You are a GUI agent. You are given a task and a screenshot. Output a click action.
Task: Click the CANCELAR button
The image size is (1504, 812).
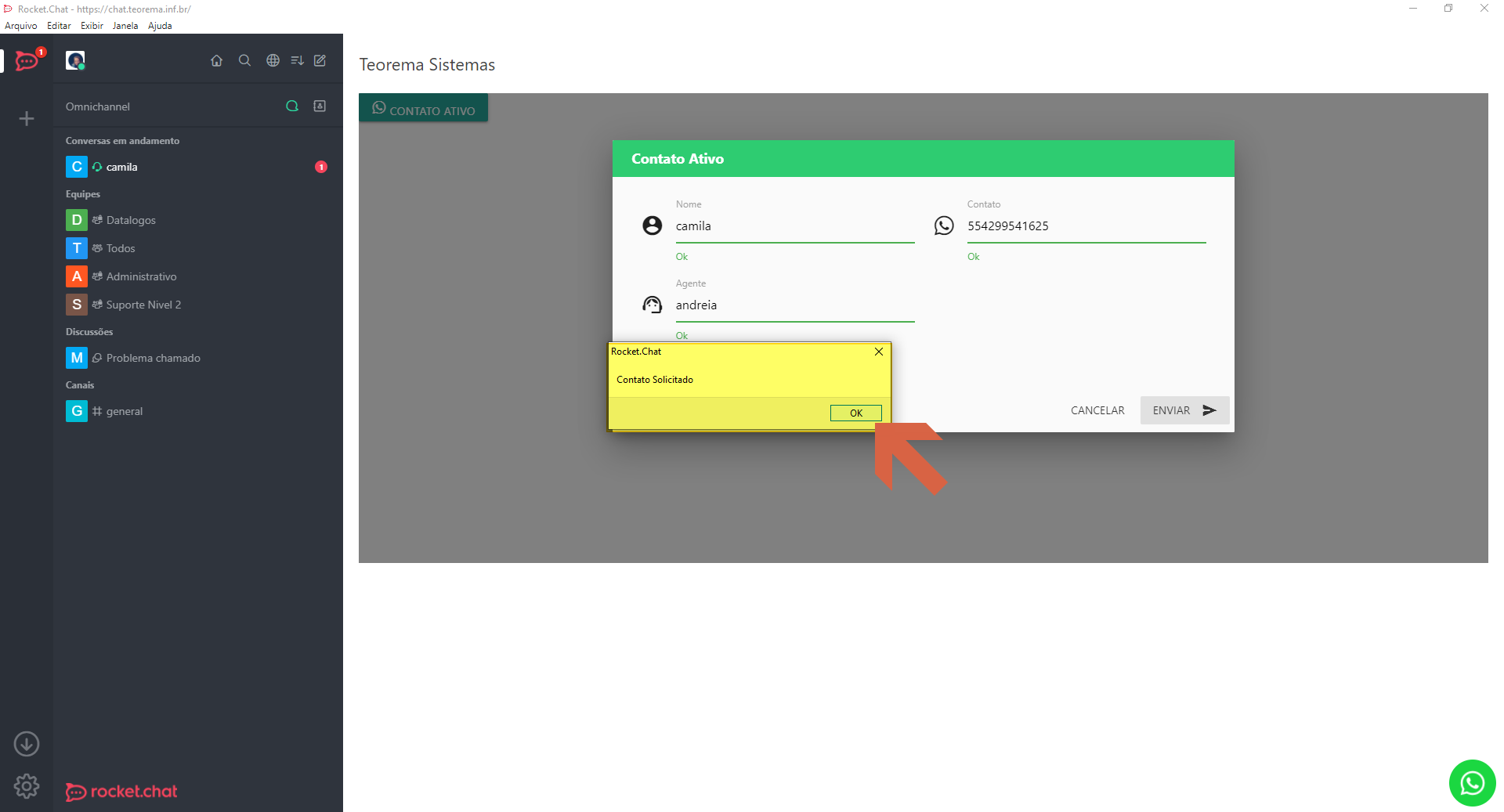[1097, 410]
